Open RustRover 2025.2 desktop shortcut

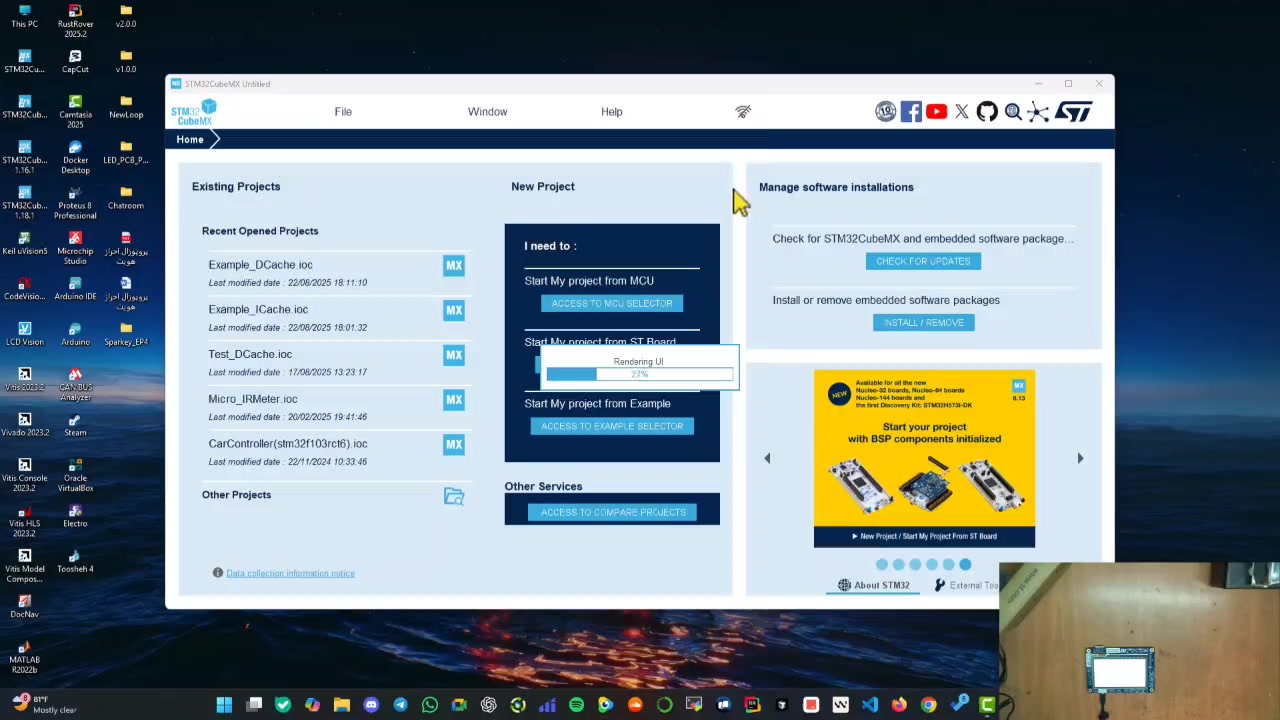[x=75, y=21]
